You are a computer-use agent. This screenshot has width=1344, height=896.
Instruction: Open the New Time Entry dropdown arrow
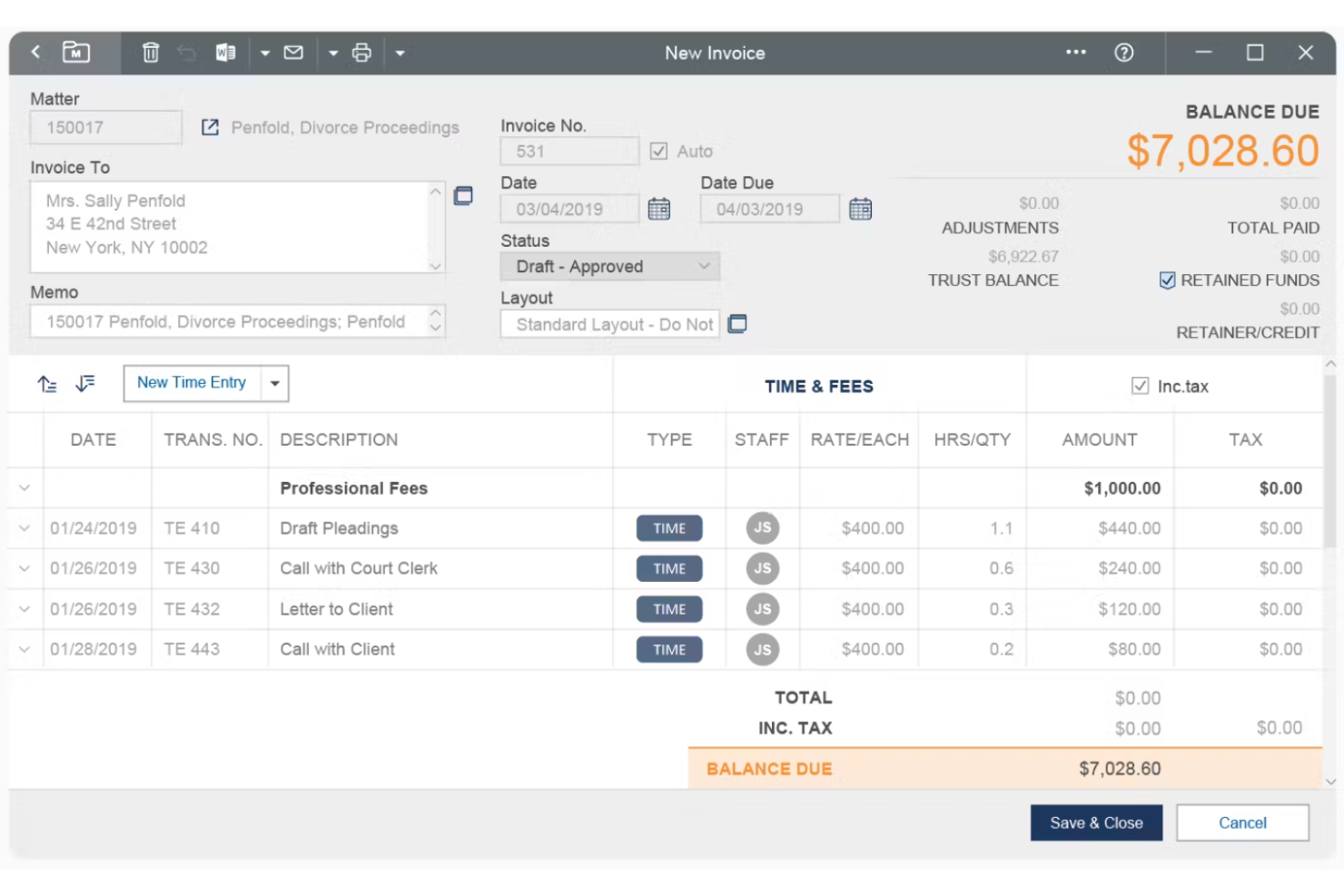point(274,383)
